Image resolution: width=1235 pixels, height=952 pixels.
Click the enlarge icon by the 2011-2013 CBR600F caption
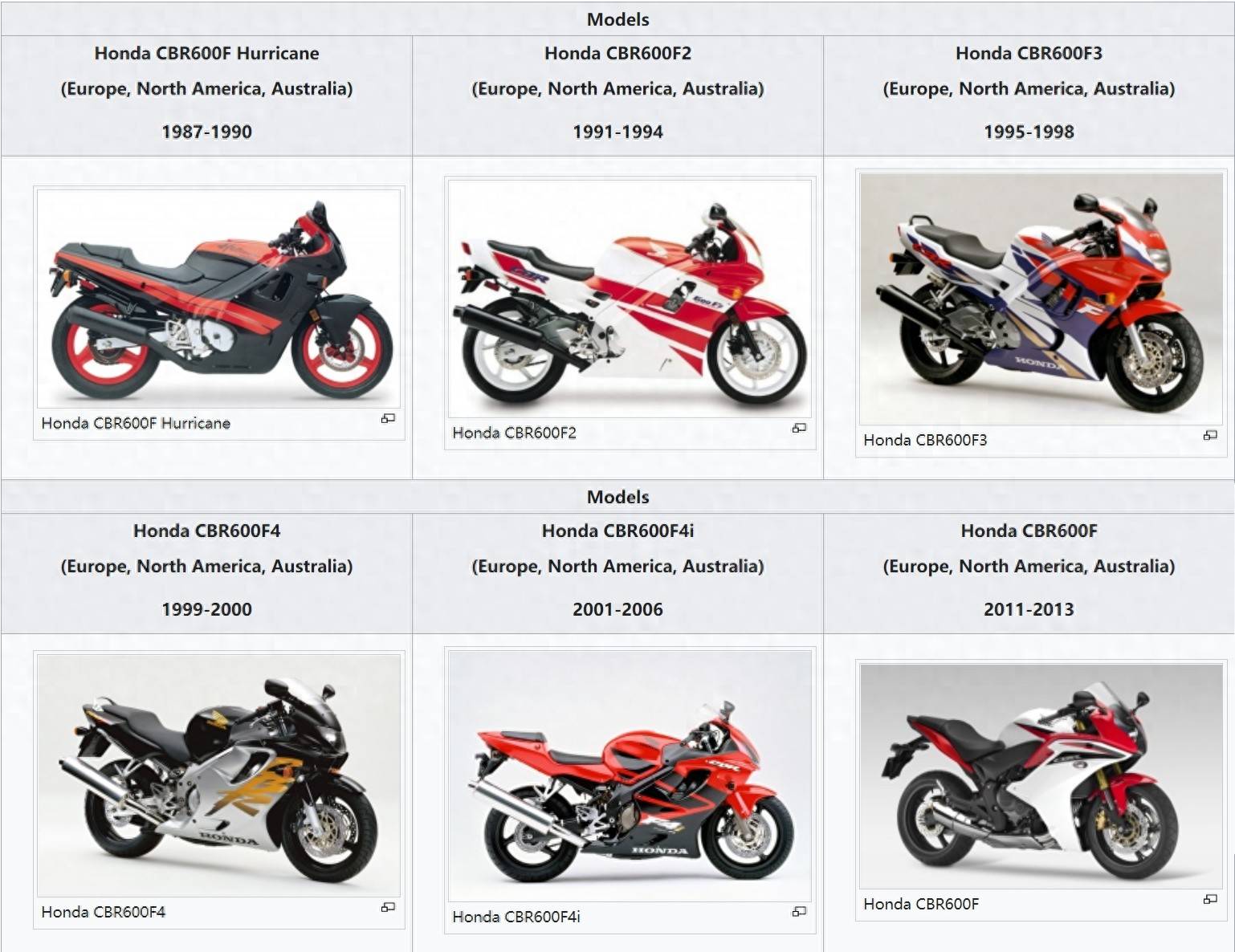tap(1210, 899)
